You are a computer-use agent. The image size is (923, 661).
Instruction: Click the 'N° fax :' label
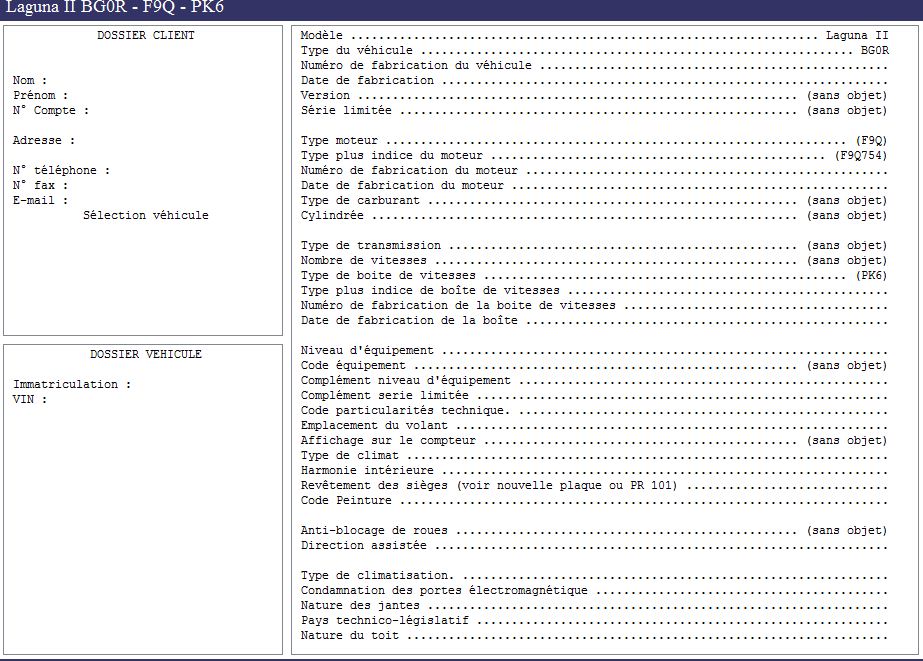pos(40,185)
